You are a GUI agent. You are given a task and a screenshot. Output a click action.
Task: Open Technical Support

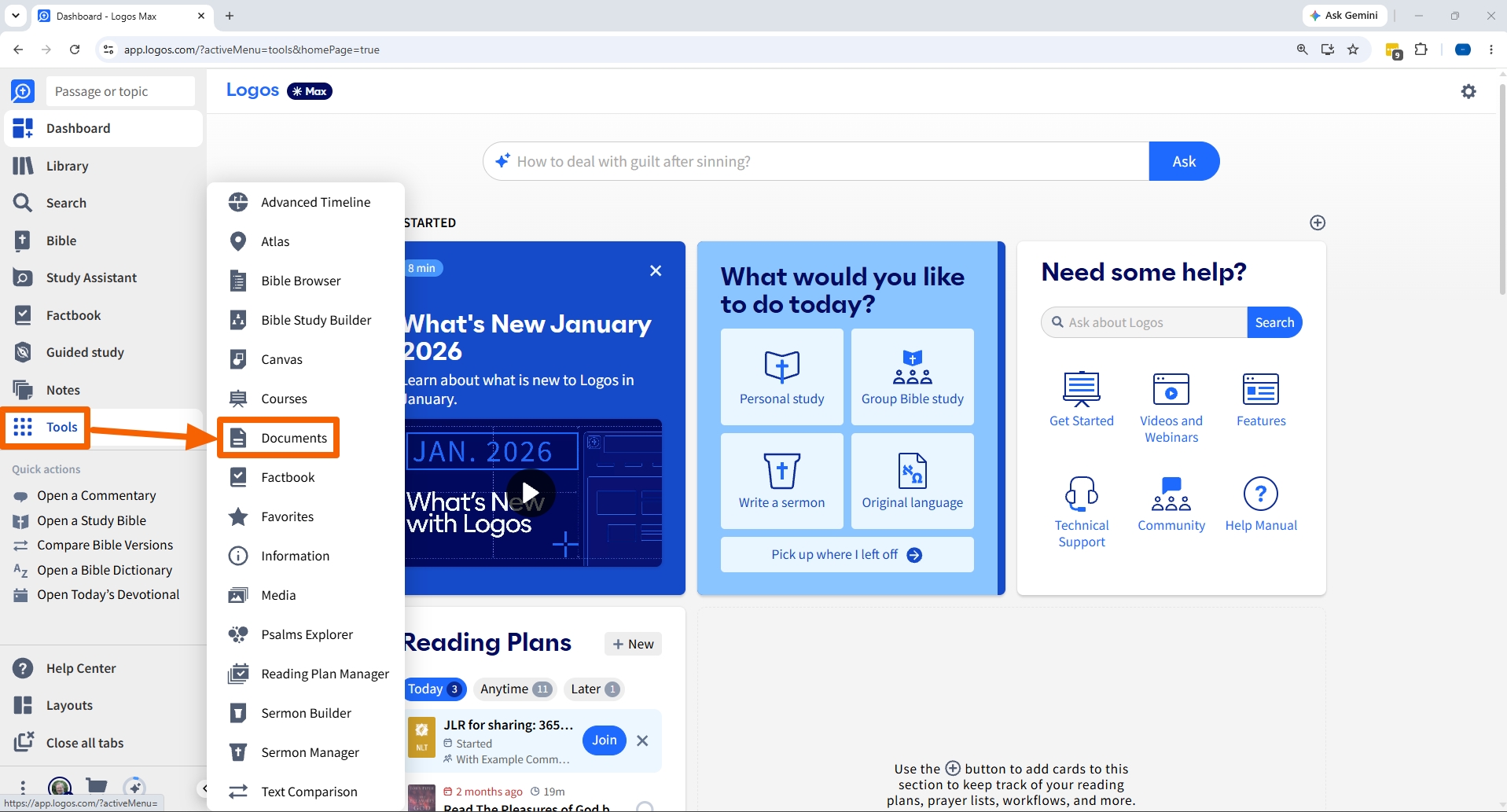[x=1082, y=513]
